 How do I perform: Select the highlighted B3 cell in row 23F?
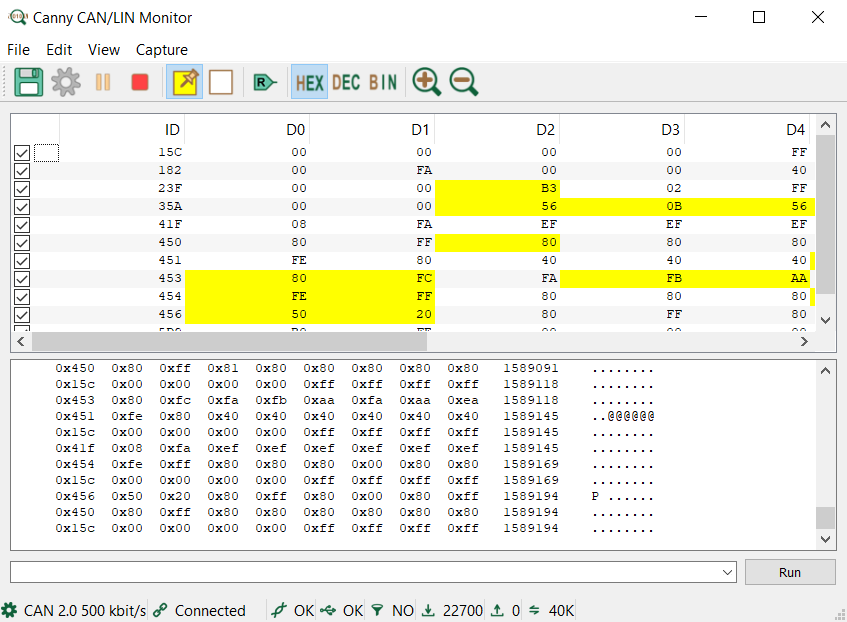click(x=497, y=189)
